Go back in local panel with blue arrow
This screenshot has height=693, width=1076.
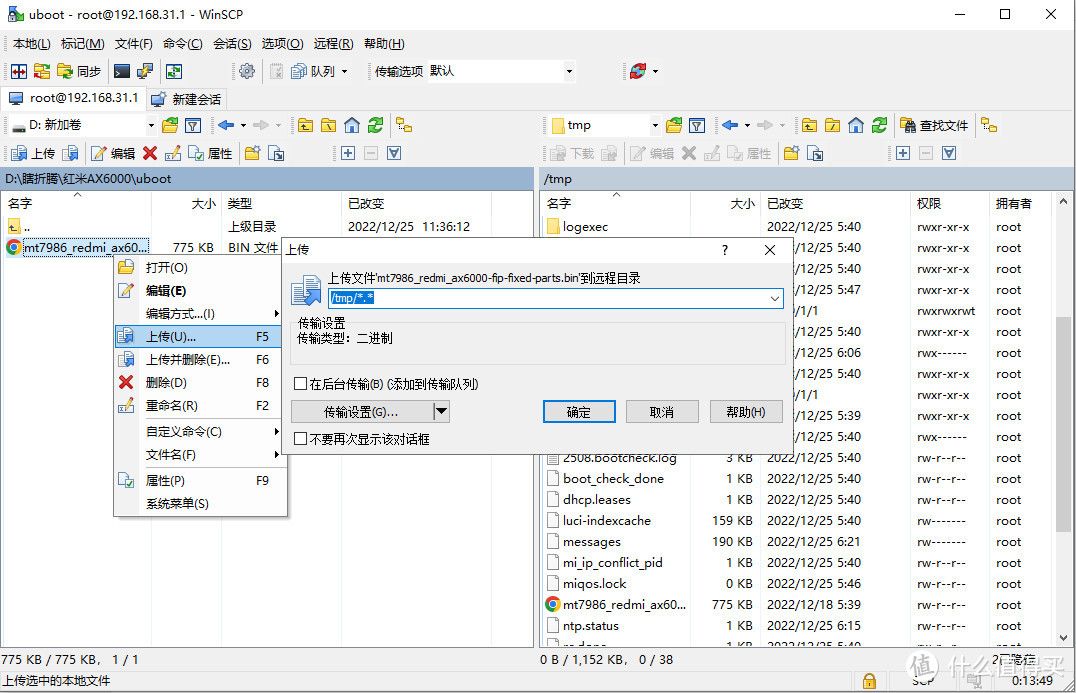(226, 125)
